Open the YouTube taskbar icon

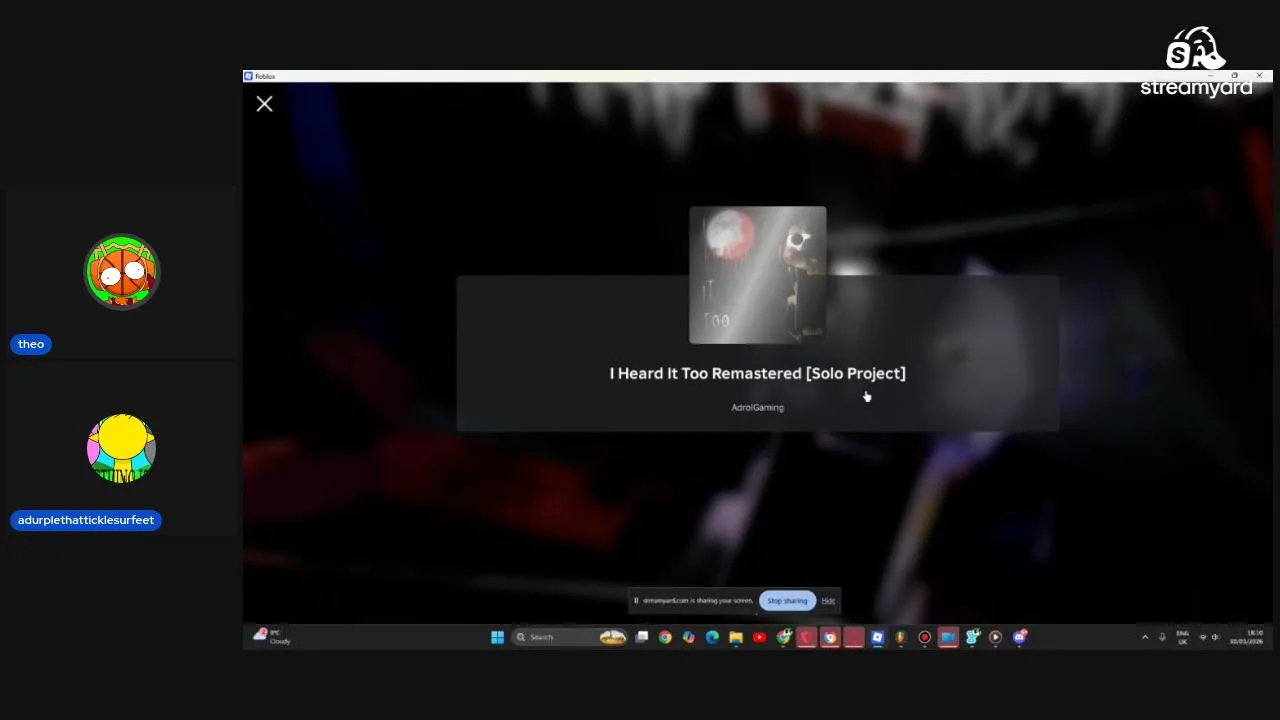(x=760, y=637)
